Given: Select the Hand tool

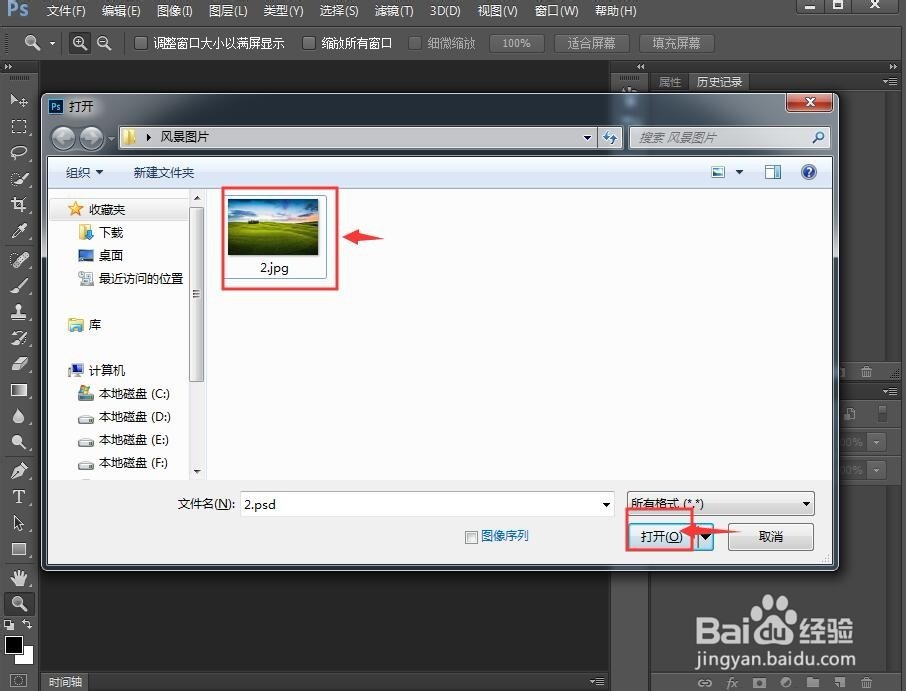Looking at the screenshot, I should pyautogui.click(x=18, y=577).
